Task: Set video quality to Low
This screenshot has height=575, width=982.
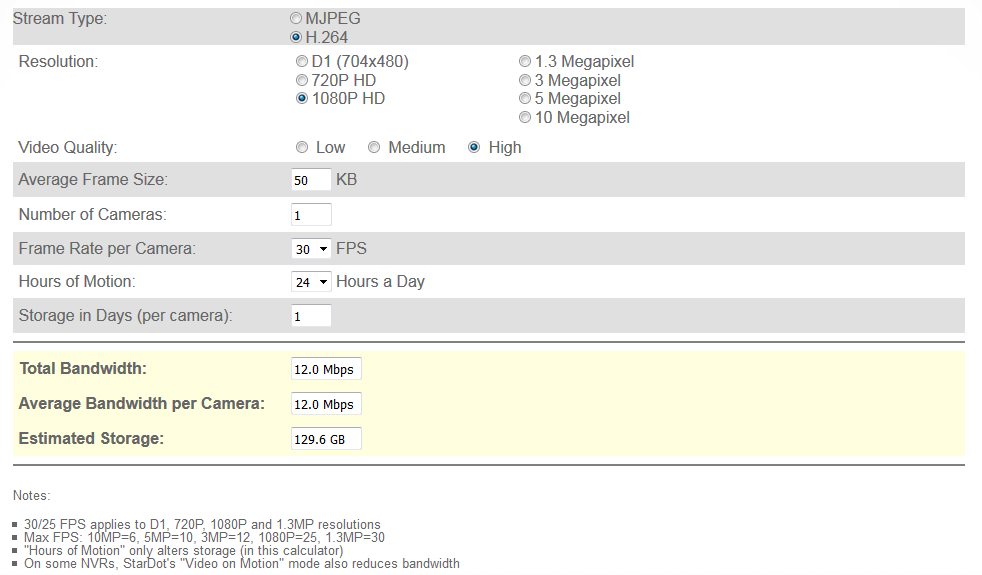Action: pos(302,148)
